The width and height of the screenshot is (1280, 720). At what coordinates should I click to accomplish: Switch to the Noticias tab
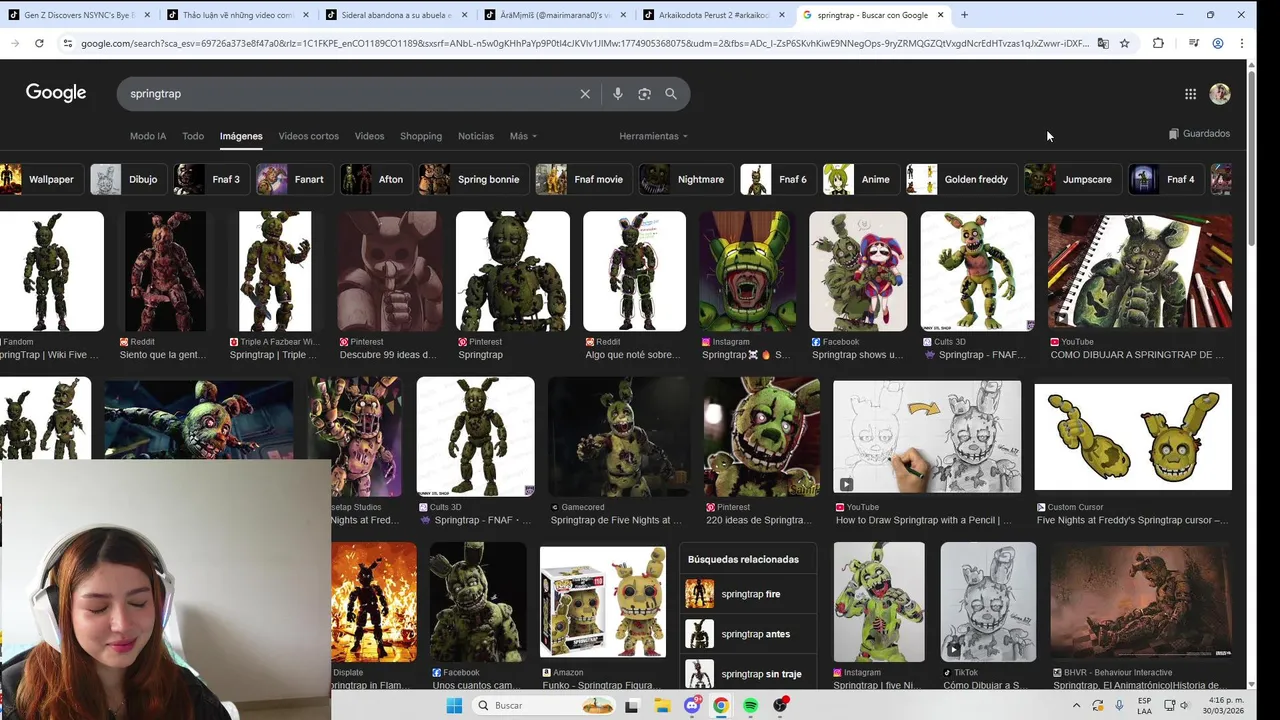pos(476,136)
